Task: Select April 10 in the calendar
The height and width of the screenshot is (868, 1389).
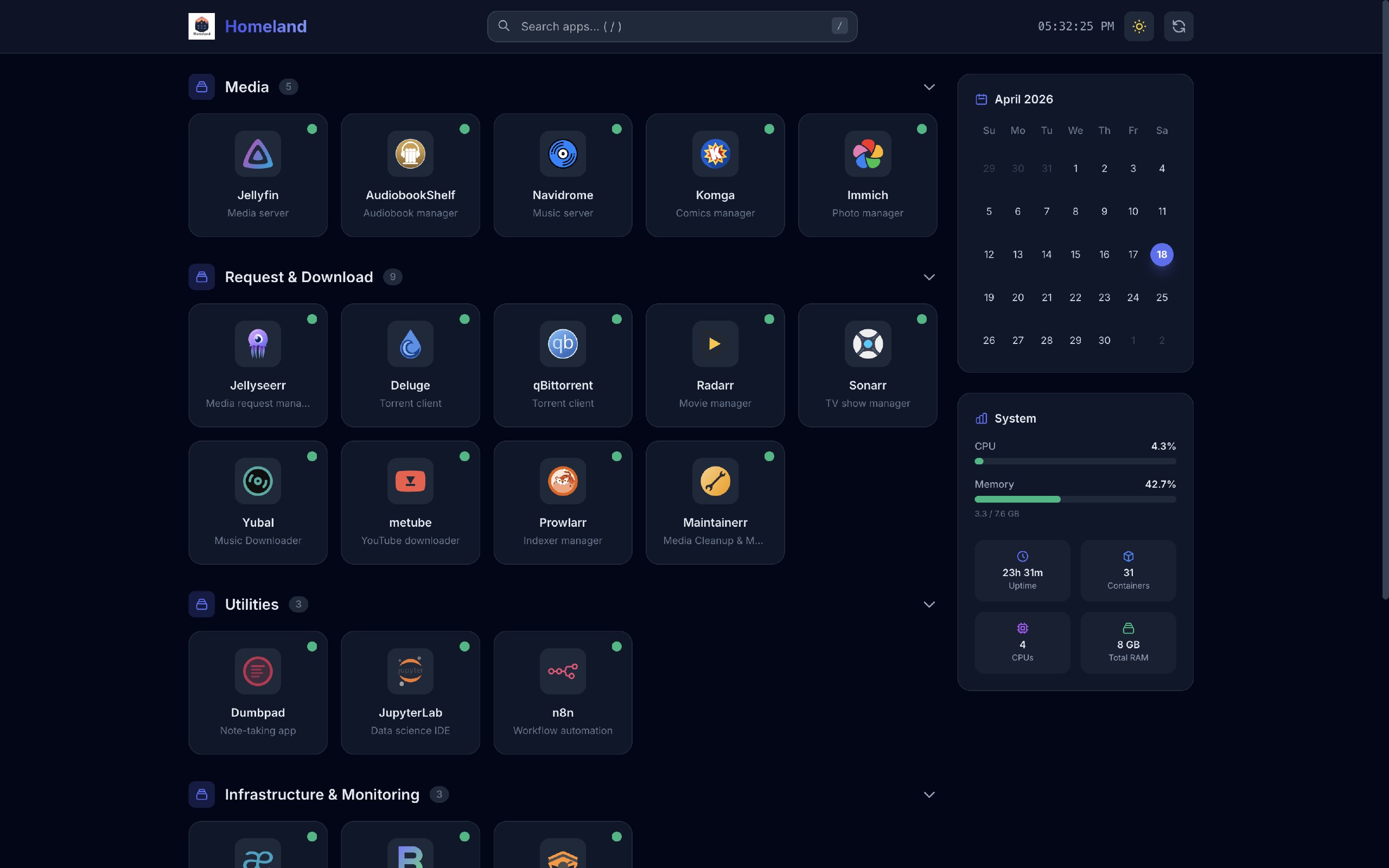Action: coord(1133,211)
